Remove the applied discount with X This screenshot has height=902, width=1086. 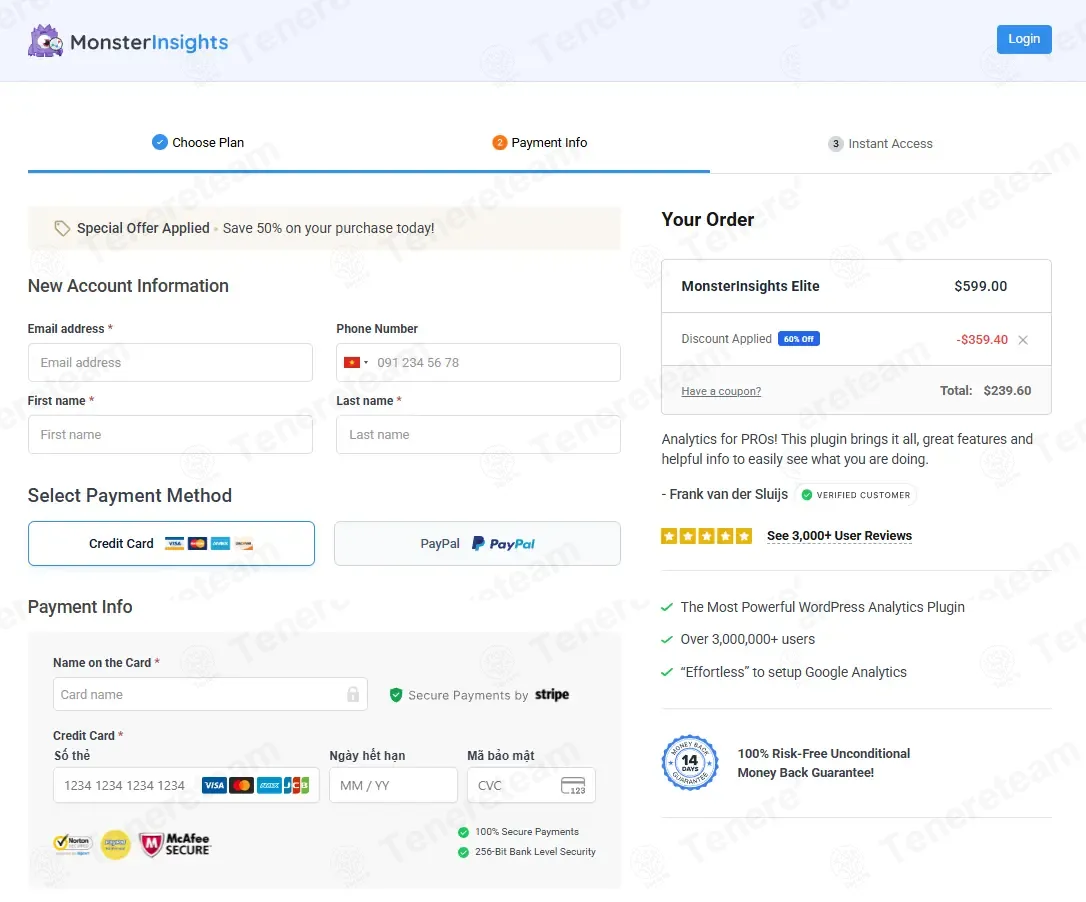coord(1023,339)
